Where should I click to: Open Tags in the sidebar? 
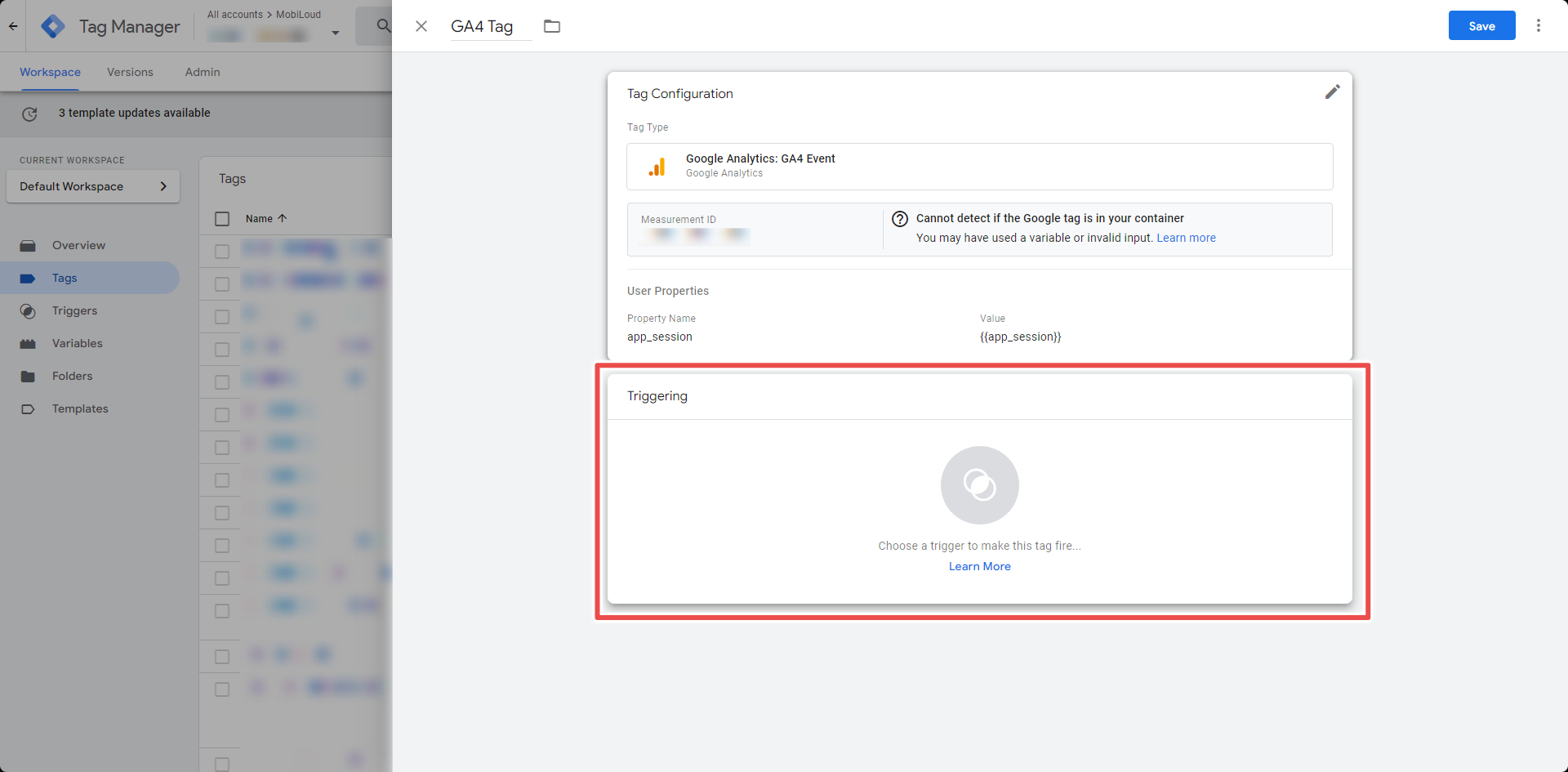click(65, 278)
